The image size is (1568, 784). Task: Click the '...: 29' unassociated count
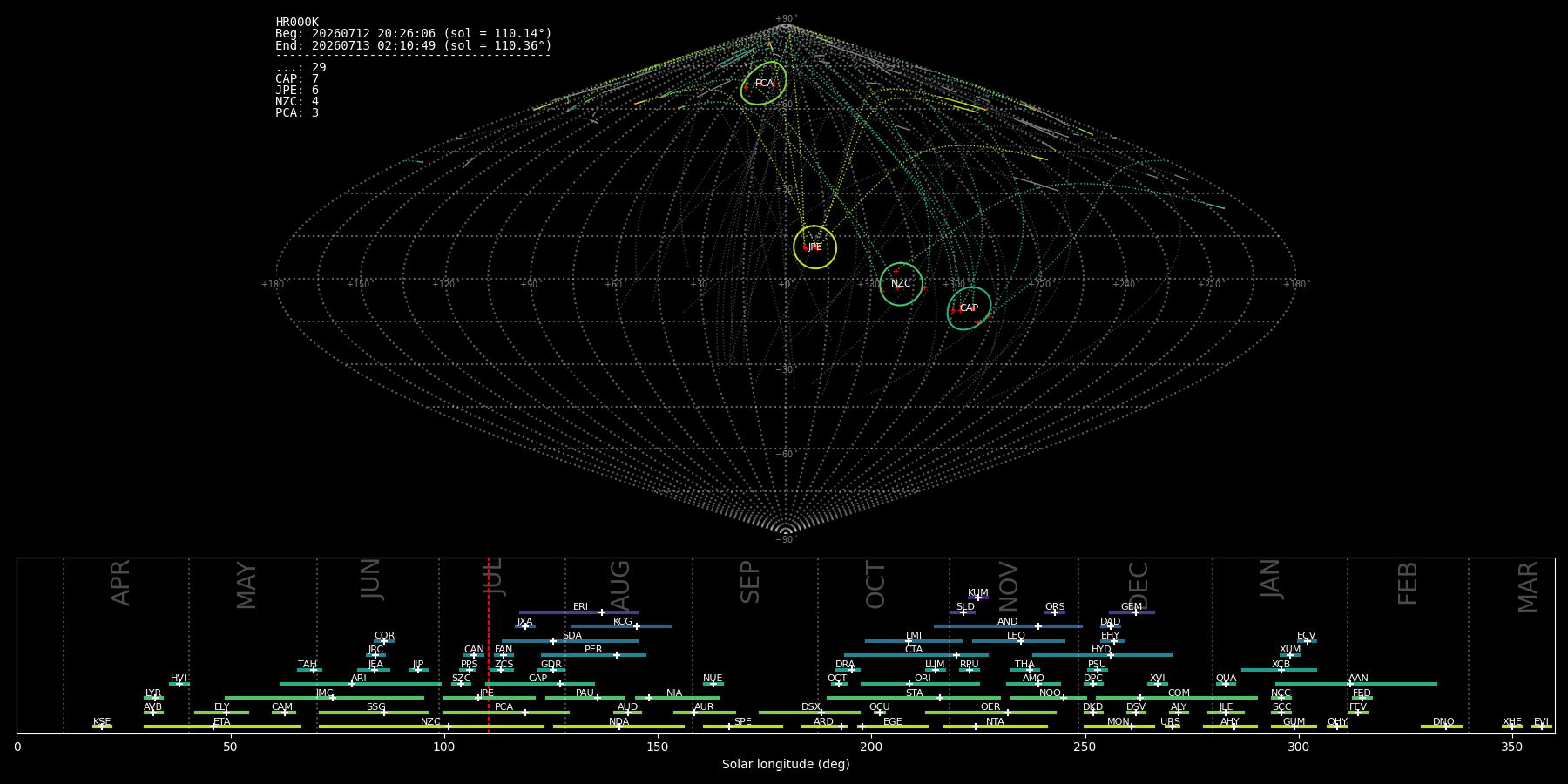coord(301,68)
